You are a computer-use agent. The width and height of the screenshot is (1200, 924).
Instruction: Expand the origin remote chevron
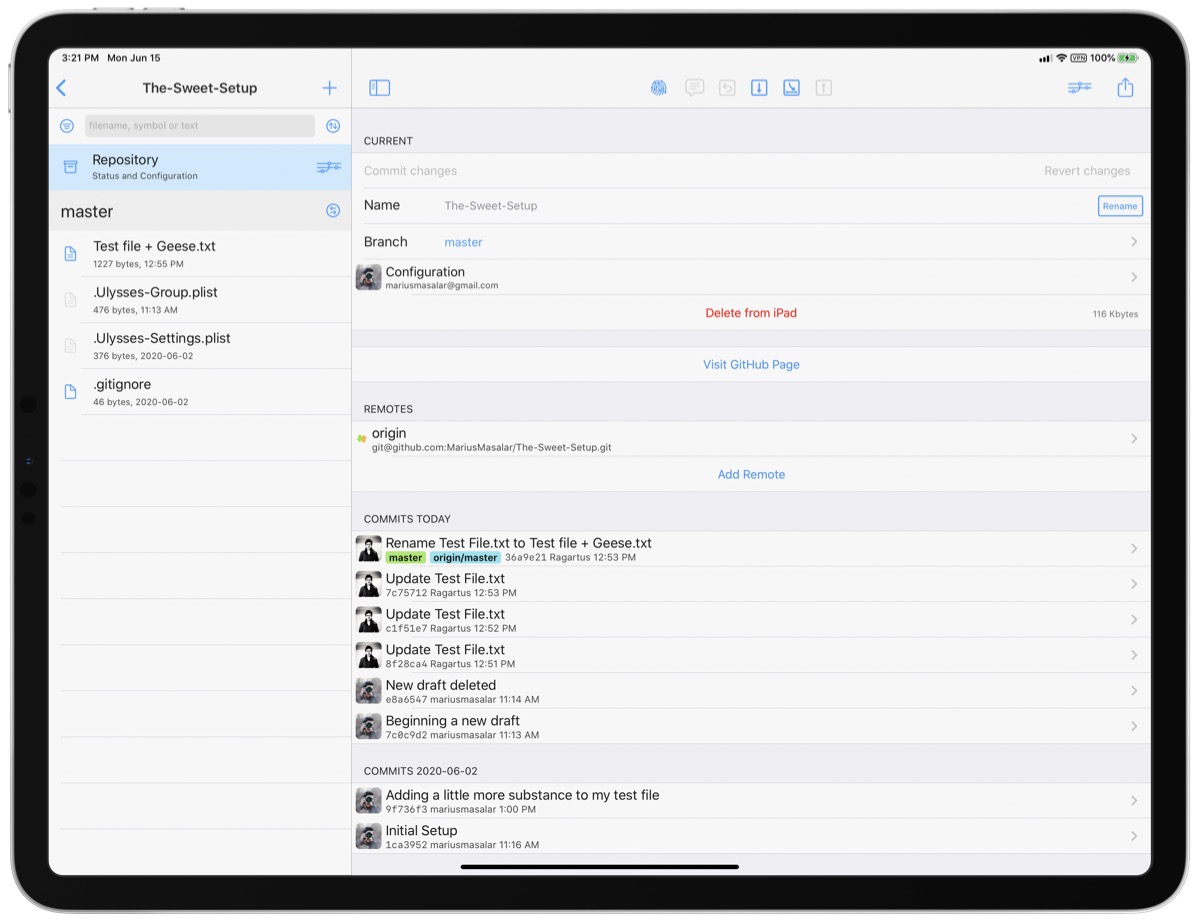tap(1134, 439)
